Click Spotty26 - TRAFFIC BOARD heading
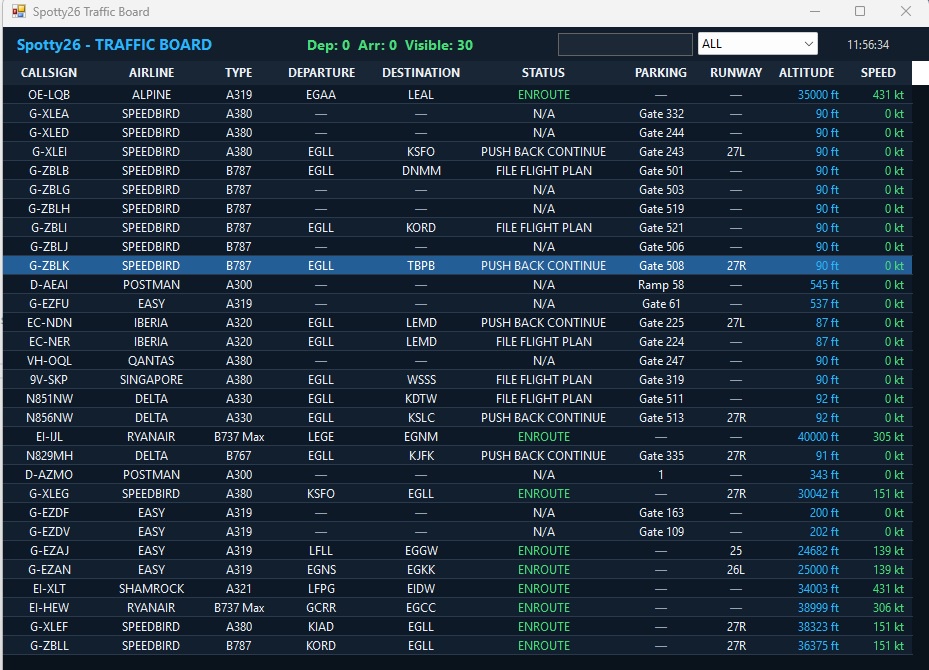Viewport: 929px width, 670px height. (114, 45)
